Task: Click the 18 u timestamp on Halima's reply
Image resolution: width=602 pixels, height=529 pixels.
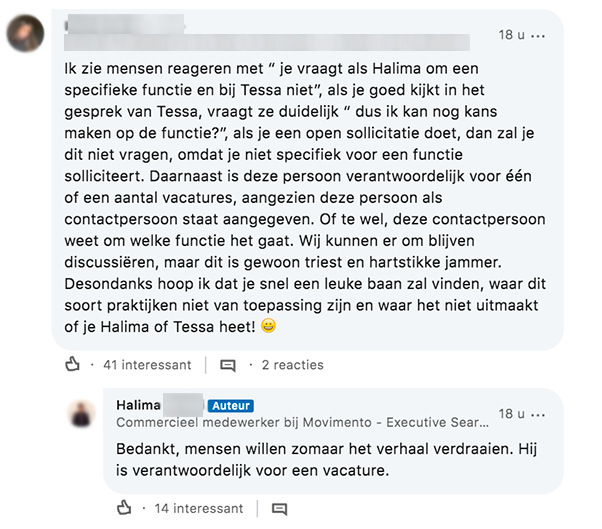Action: pyautogui.click(x=512, y=413)
